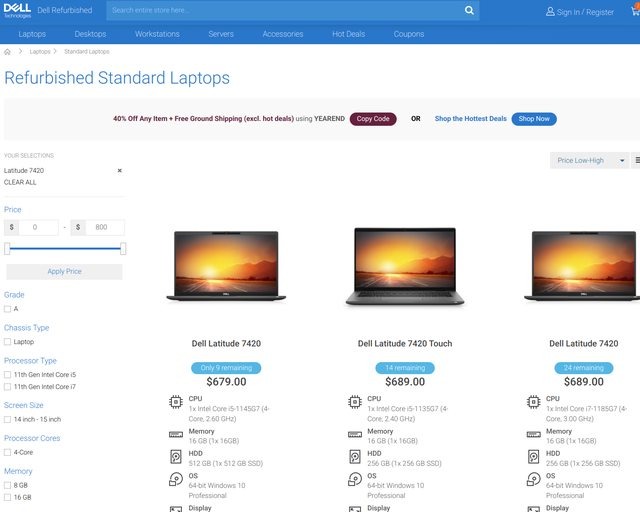
Task: Remove the Latitude 7420 selection filter
Action: point(120,171)
